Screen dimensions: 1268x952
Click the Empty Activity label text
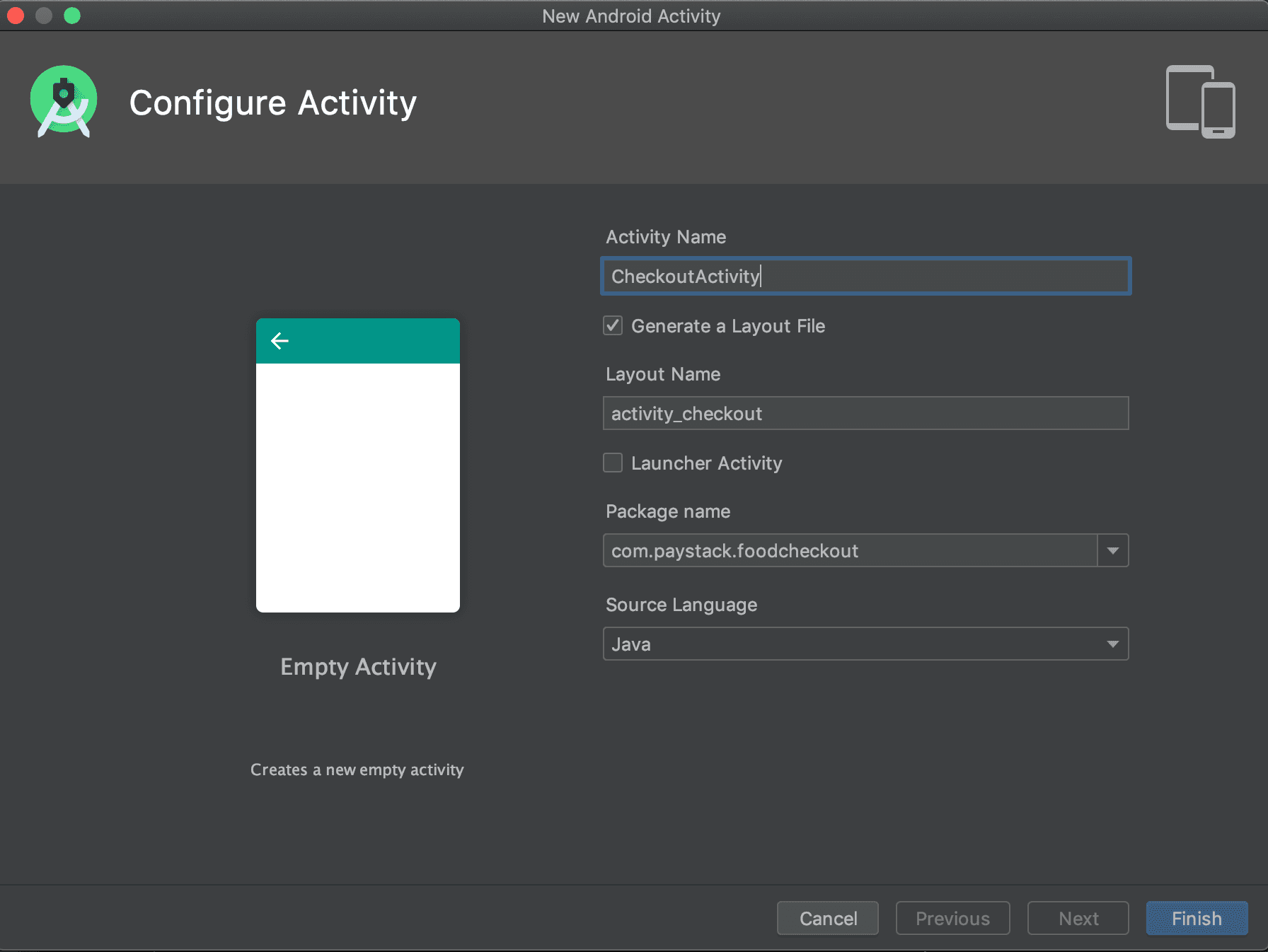(x=358, y=666)
